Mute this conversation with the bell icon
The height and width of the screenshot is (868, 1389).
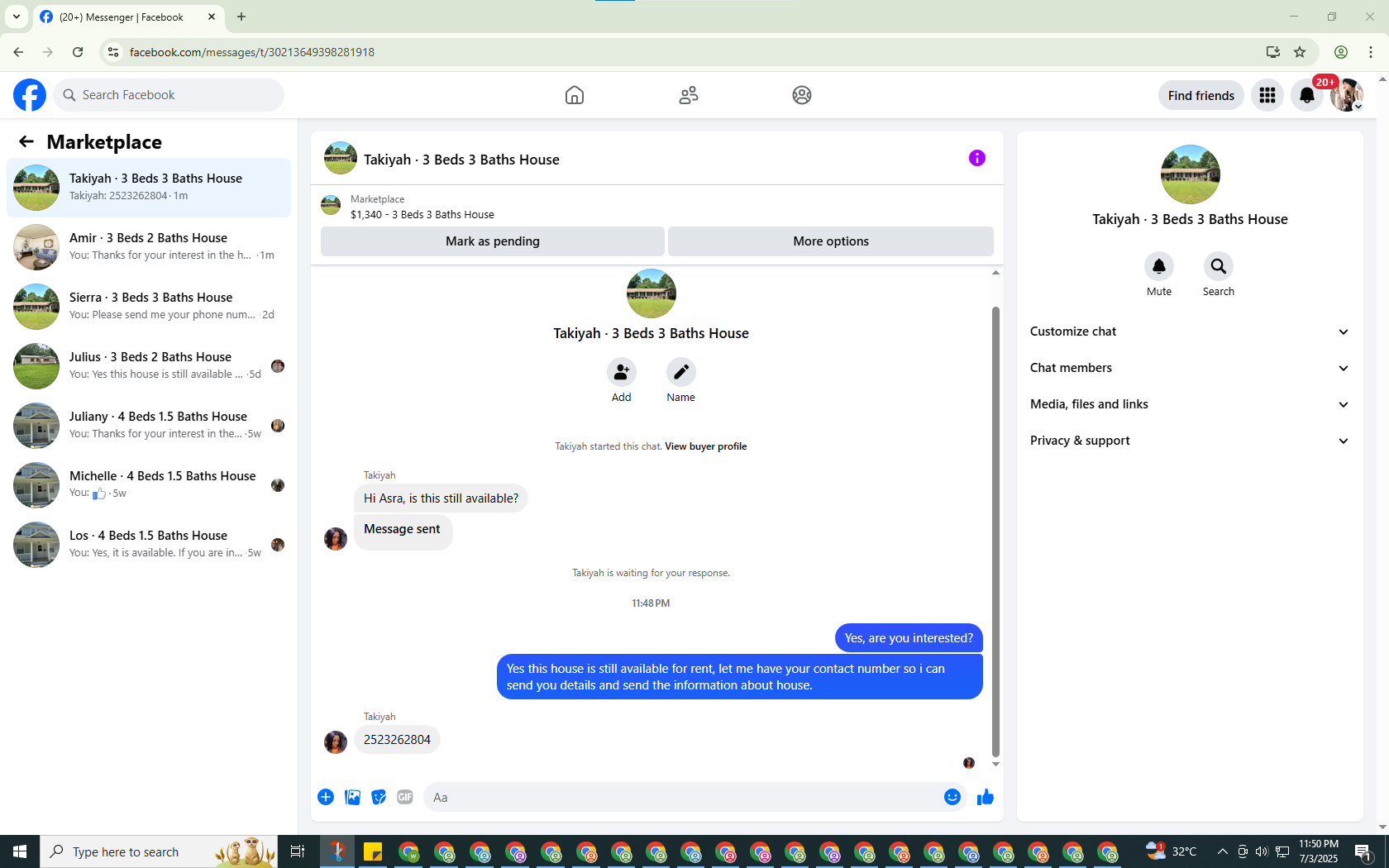tap(1159, 266)
